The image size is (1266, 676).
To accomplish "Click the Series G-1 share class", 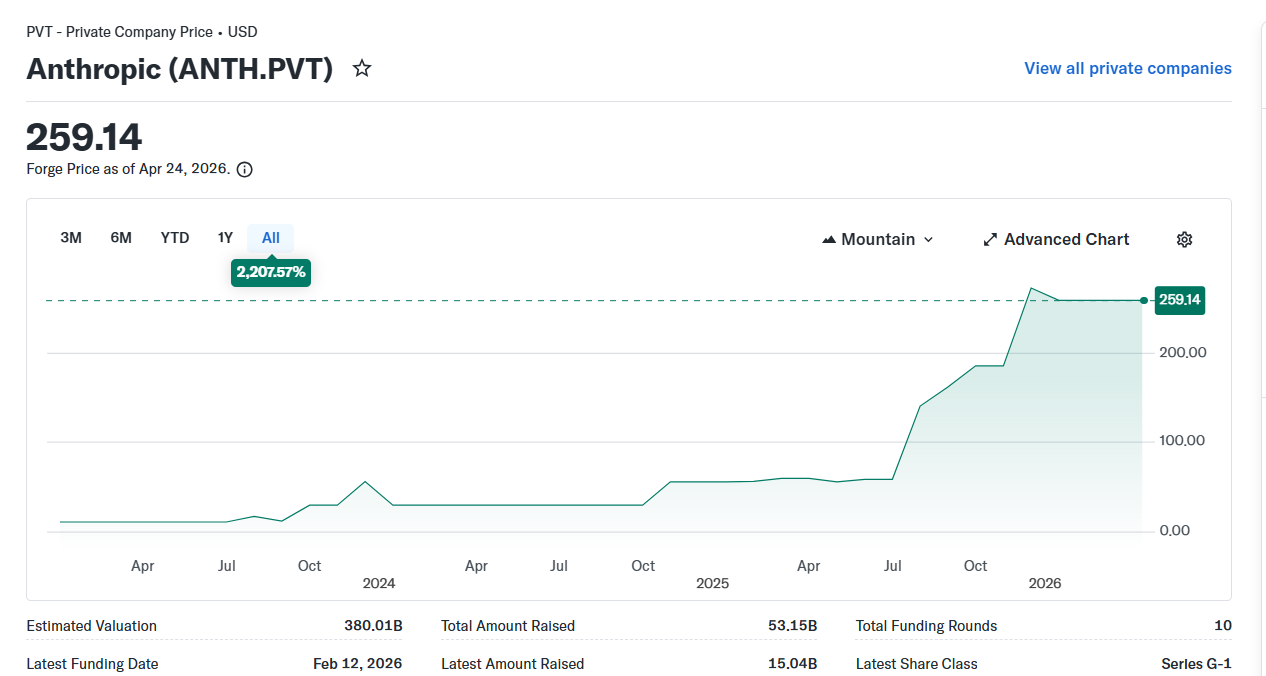I will point(1196,664).
